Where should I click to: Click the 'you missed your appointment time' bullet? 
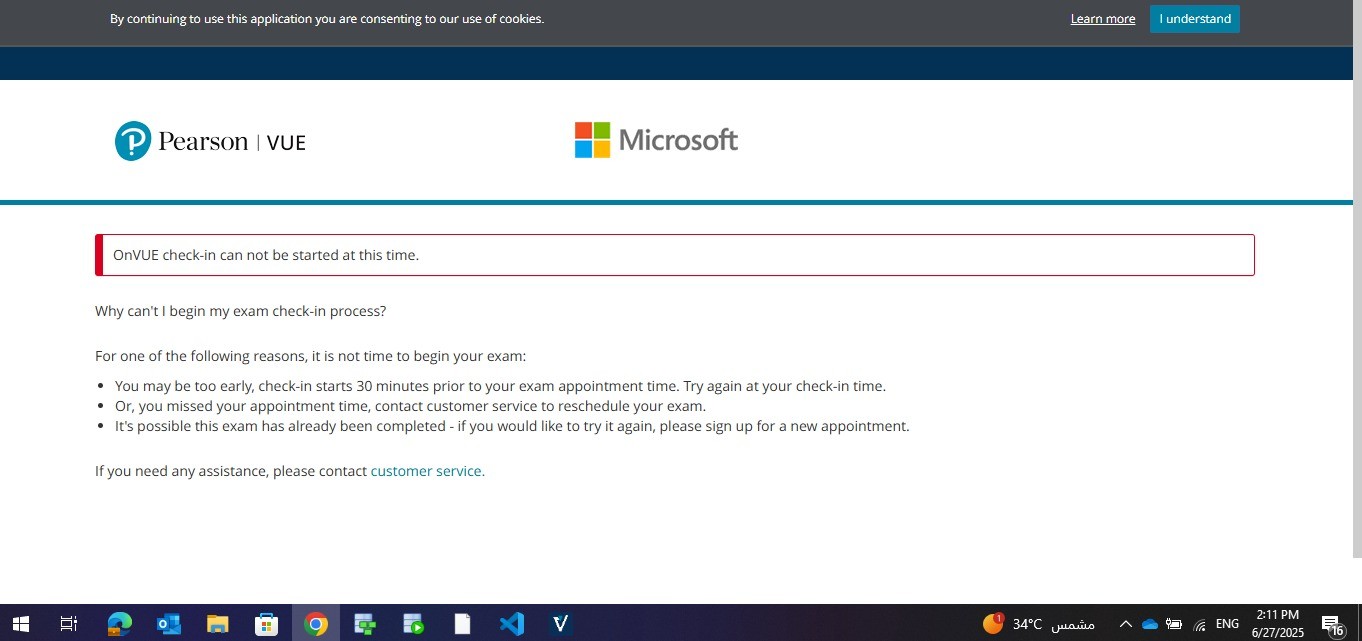click(410, 406)
